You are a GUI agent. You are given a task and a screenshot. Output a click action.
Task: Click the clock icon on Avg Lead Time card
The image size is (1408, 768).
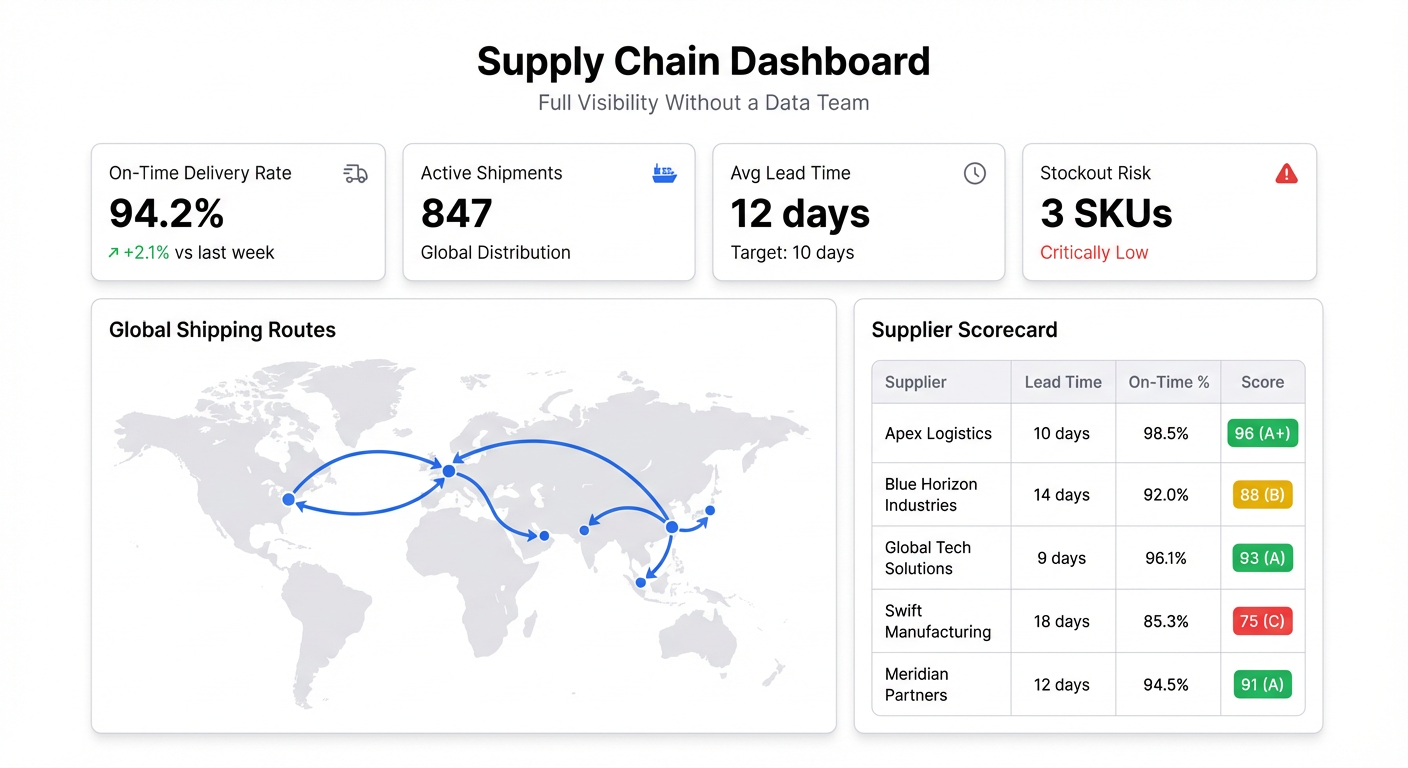tap(975, 173)
